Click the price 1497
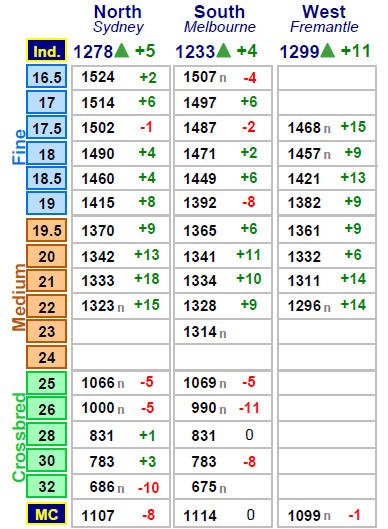Image resolution: width=388 pixels, height=529 pixels. [200, 102]
